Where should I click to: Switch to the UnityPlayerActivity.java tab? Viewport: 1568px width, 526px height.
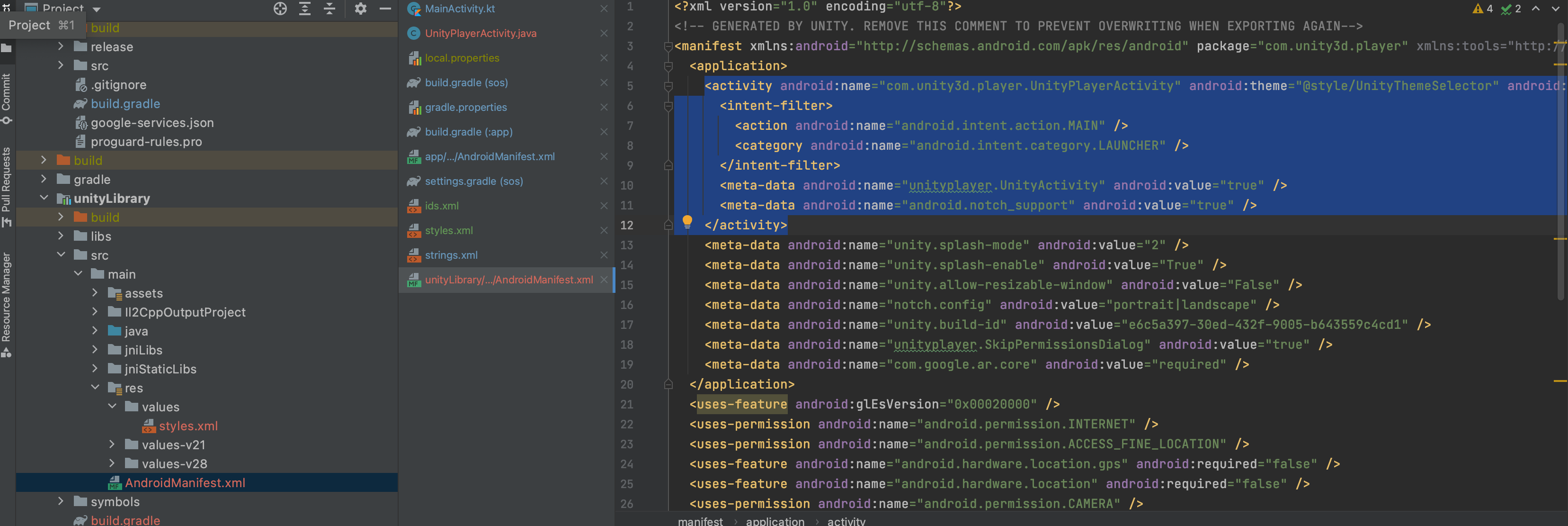click(x=480, y=34)
